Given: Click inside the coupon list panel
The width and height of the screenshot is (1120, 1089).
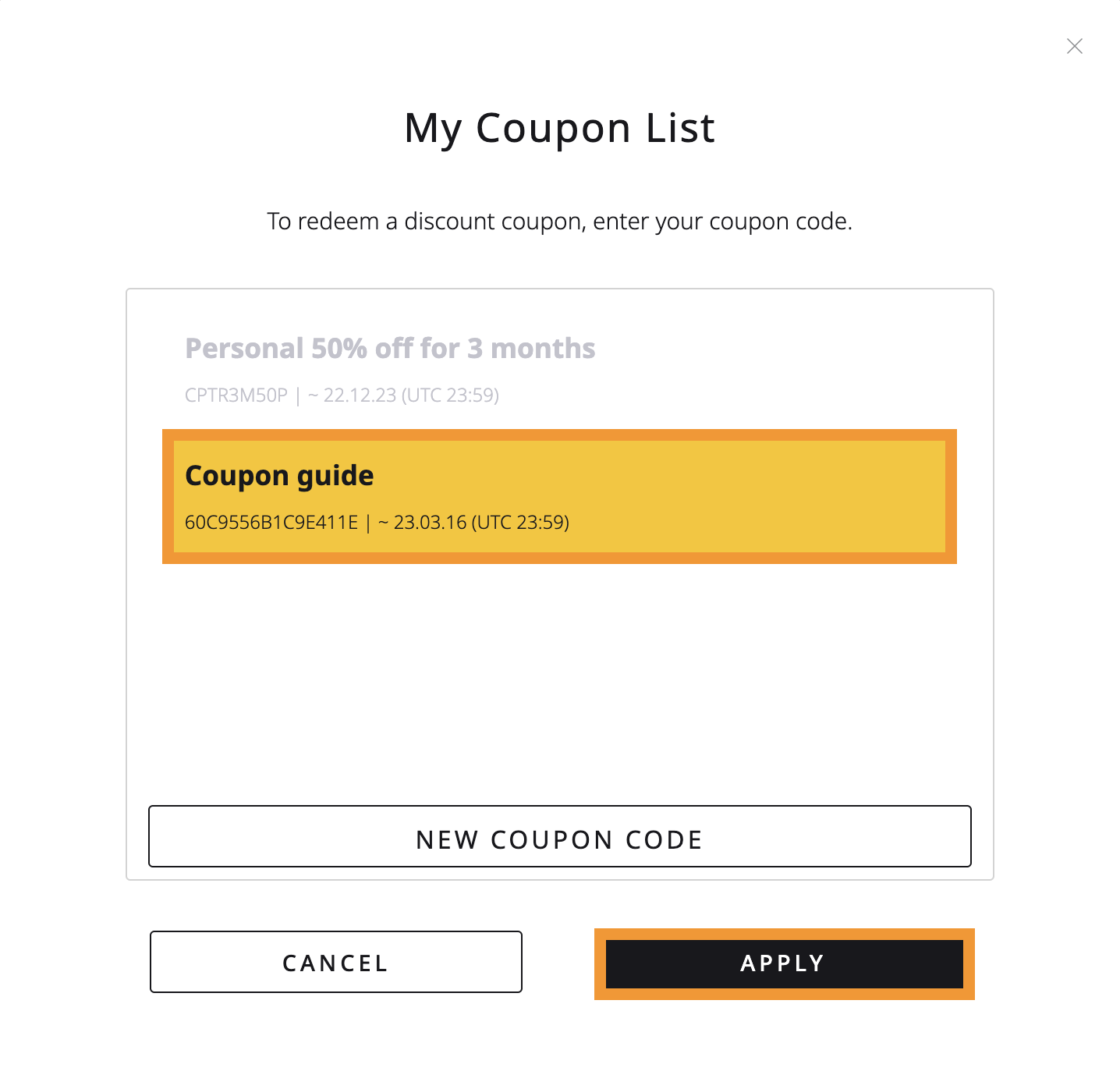Looking at the screenshot, I should pos(558,686).
